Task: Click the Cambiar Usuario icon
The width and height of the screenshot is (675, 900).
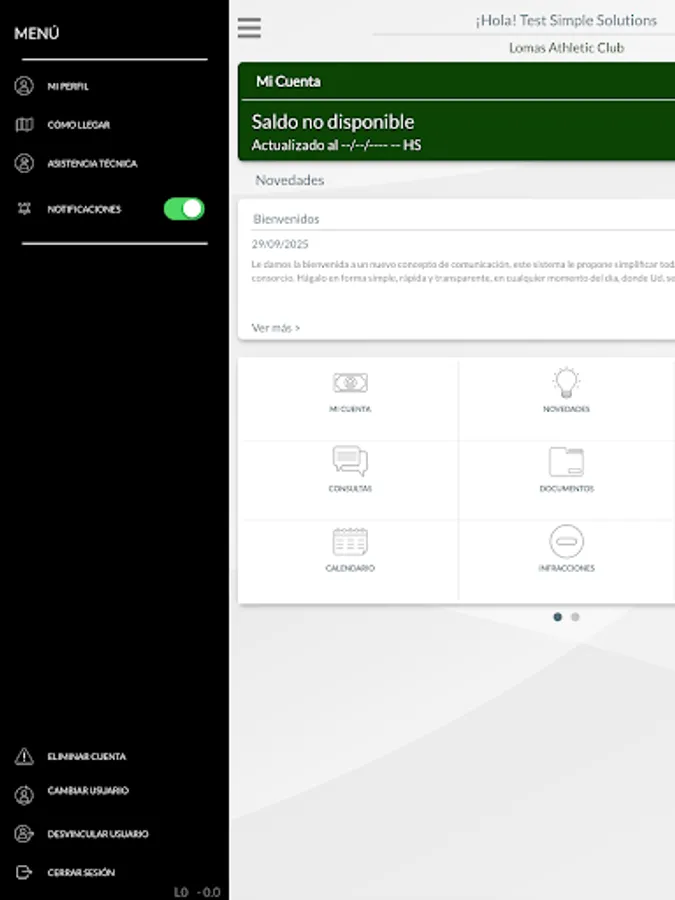Action: pos(24,795)
